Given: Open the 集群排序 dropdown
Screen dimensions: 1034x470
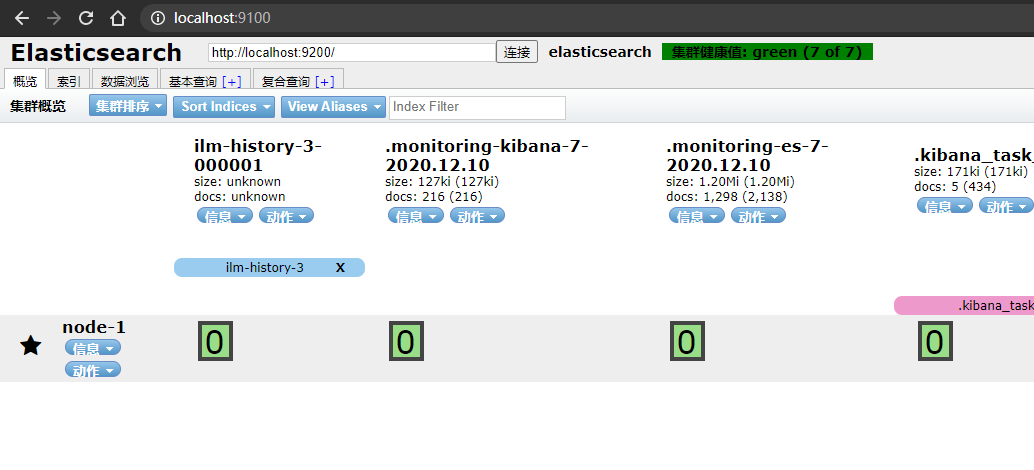Looking at the screenshot, I should [x=128, y=107].
